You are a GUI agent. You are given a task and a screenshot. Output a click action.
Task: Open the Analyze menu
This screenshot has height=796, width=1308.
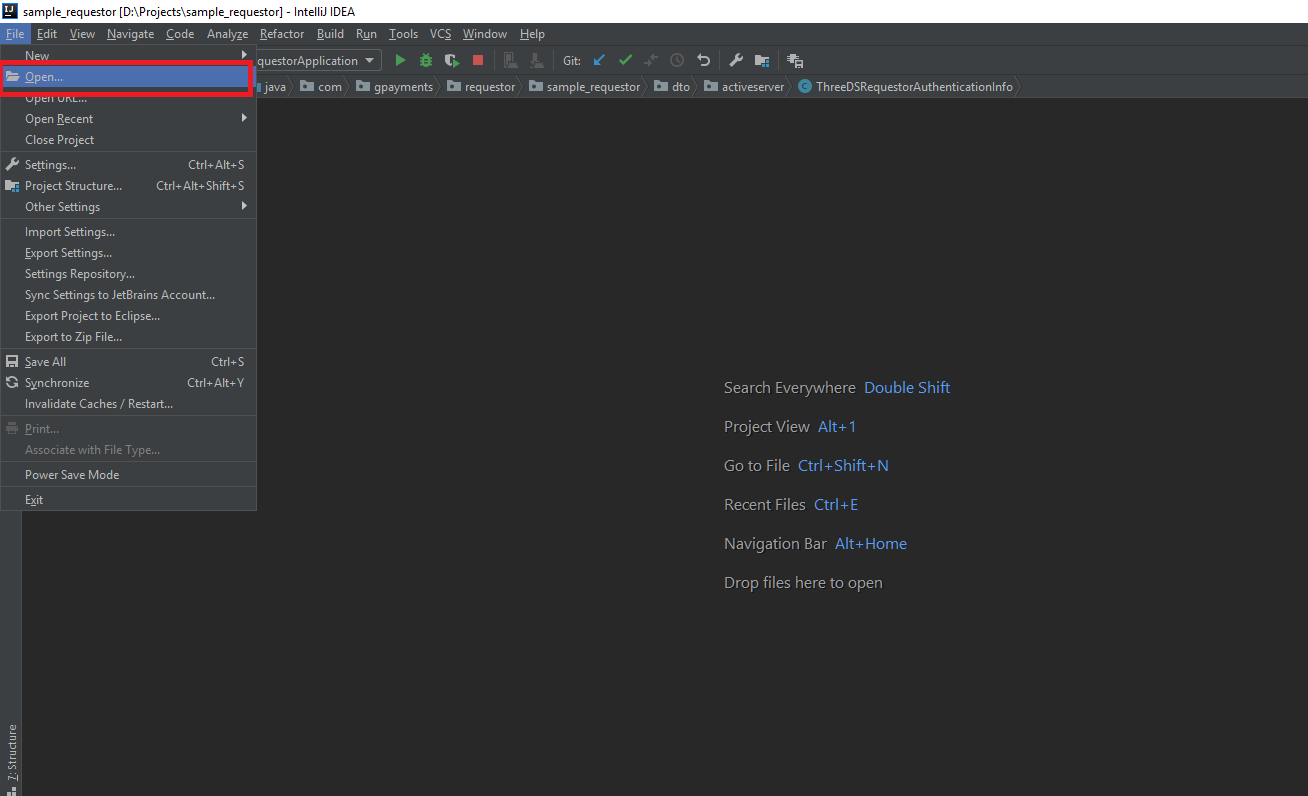(x=227, y=34)
